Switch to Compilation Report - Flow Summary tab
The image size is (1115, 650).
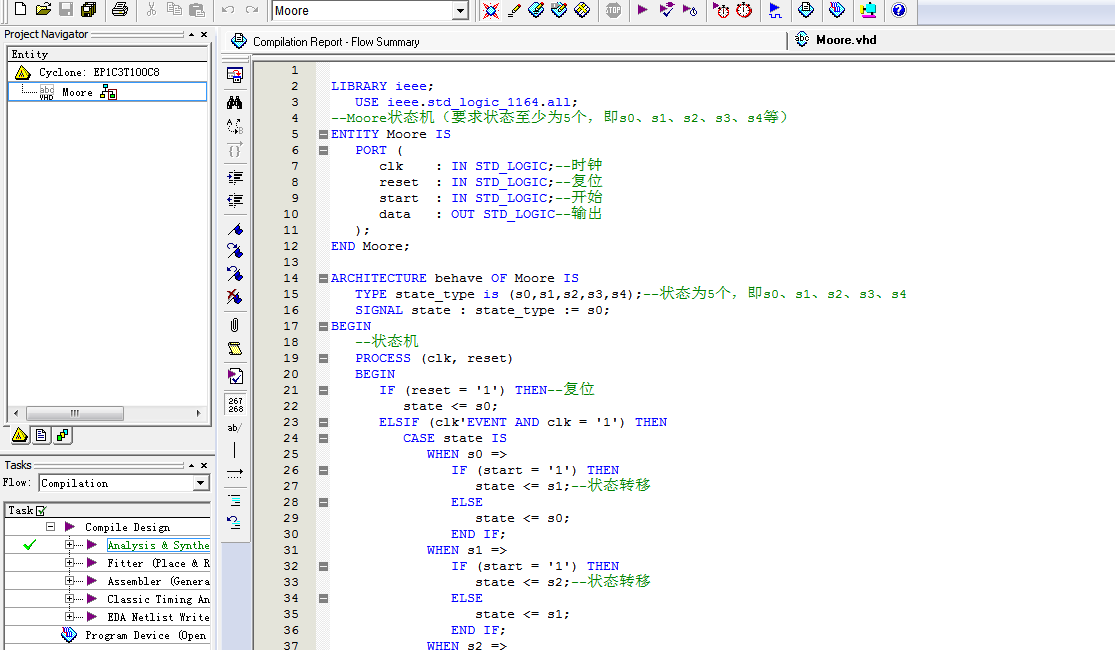335,42
